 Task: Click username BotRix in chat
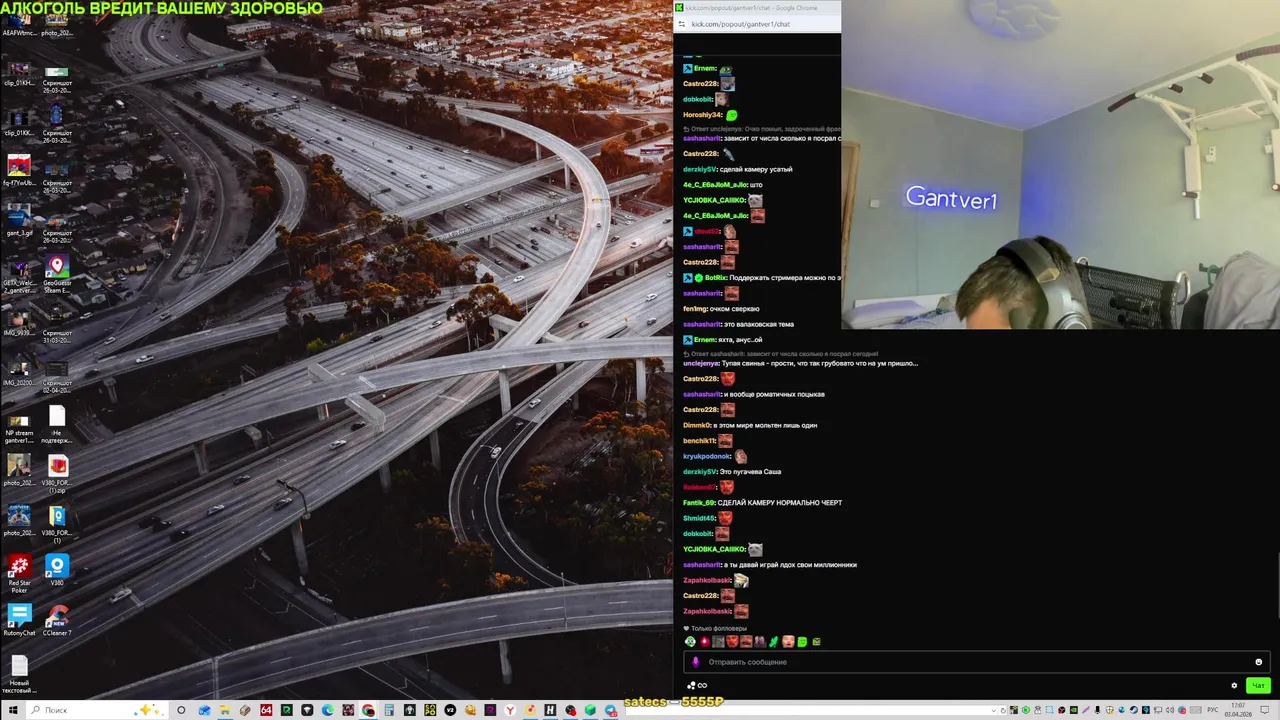[715, 278]
